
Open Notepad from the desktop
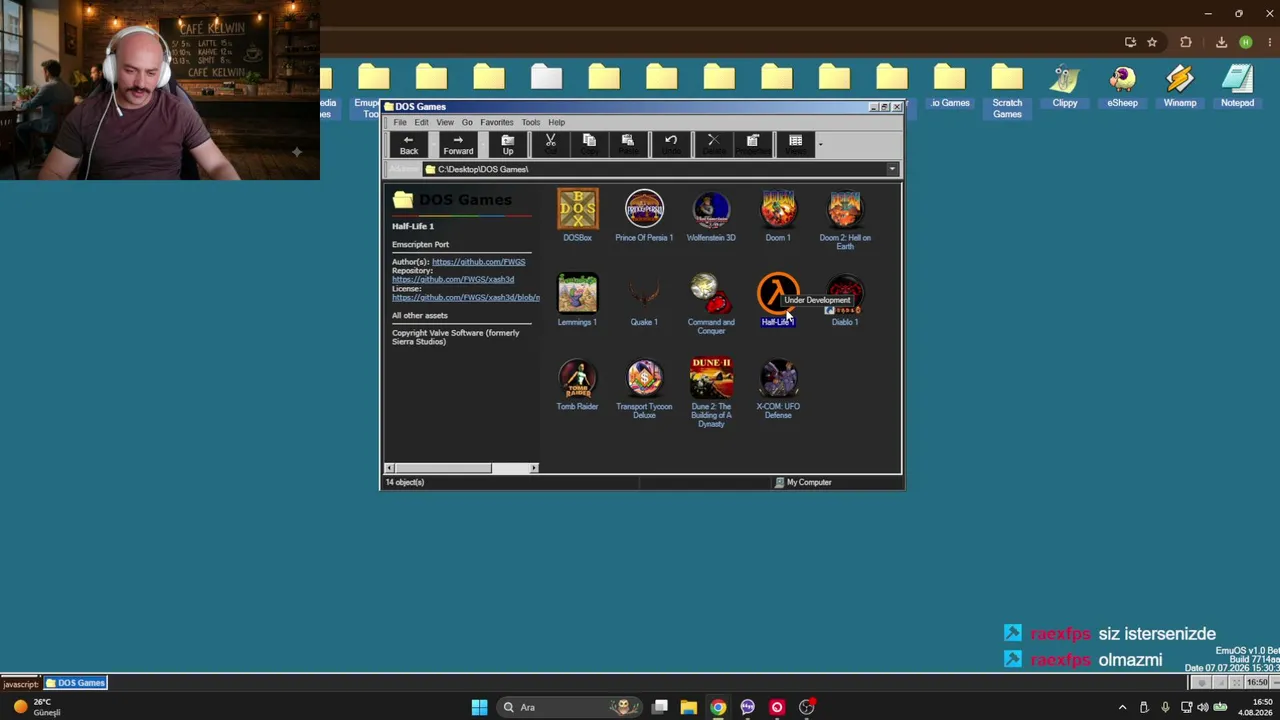(1237, 79)
